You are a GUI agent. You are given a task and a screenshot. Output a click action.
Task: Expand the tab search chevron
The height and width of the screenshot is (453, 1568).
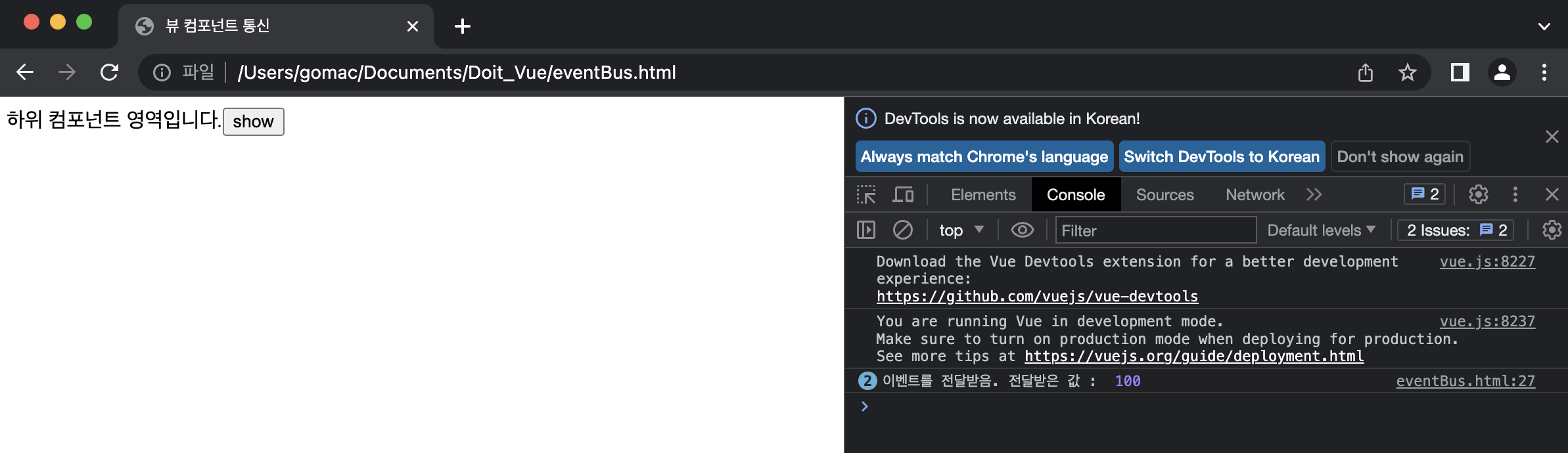(x=1544, y=26)
